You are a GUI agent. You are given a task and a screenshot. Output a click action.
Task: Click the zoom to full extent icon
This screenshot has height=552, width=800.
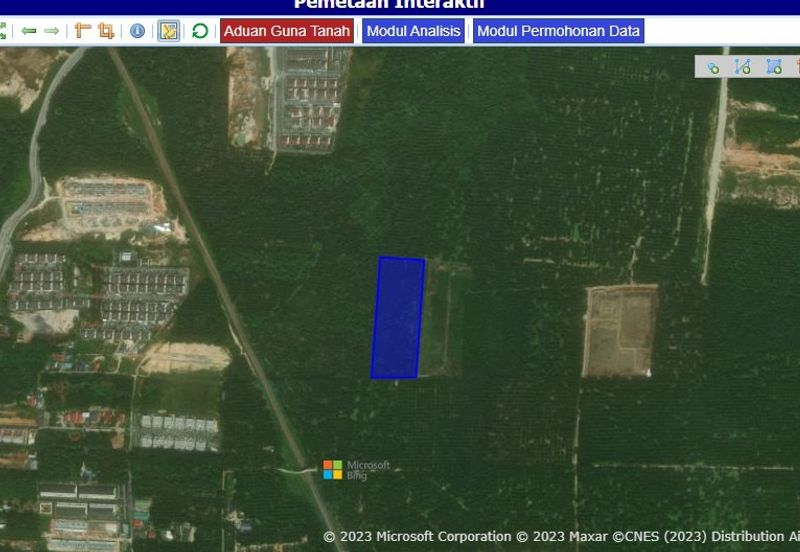tap(3, 31)
